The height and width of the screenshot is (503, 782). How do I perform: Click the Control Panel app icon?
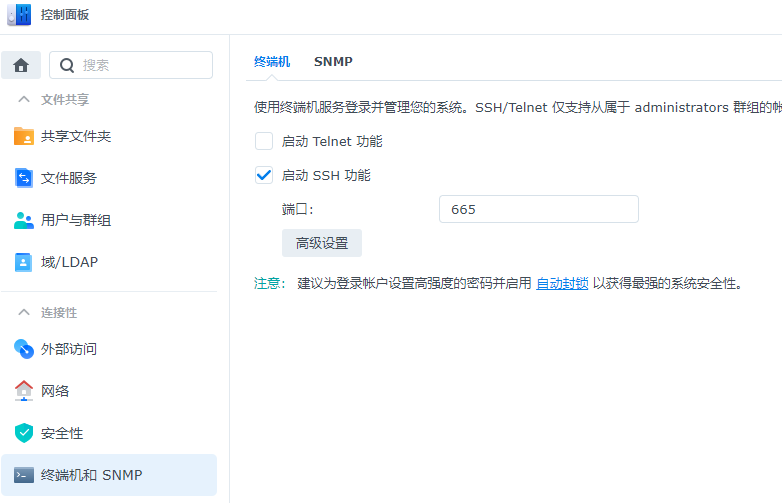pyautogui.click(x=19, y=15)
